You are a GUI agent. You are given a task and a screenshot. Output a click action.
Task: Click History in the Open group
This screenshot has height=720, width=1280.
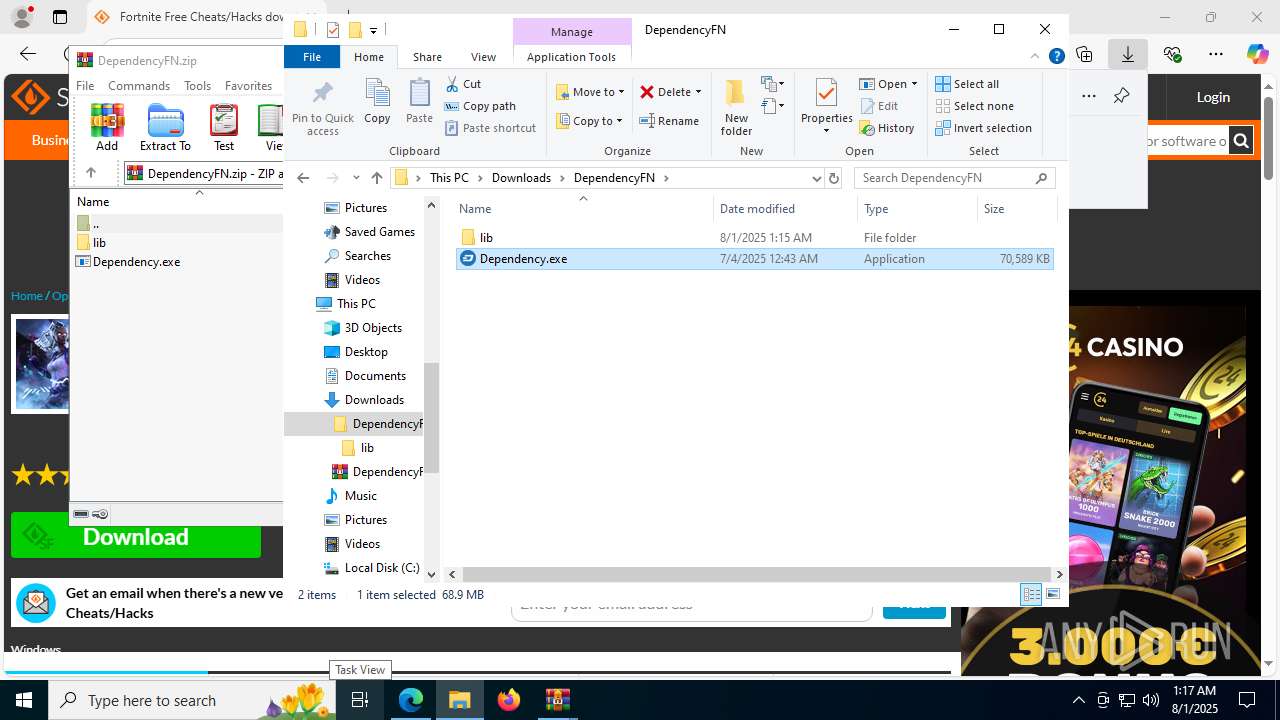click(887, 128)
